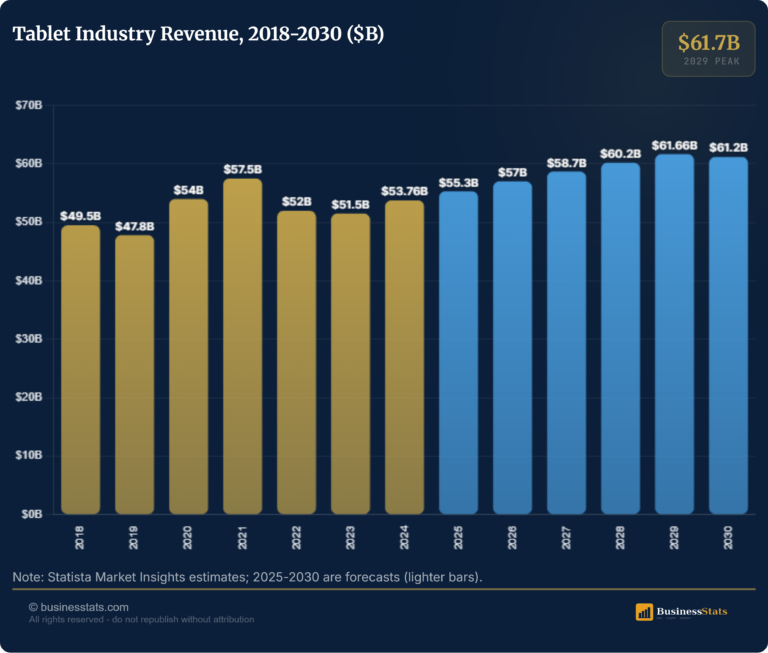Click the 2022 revenue bar
The image size is (768, 653).
(296, 362)
